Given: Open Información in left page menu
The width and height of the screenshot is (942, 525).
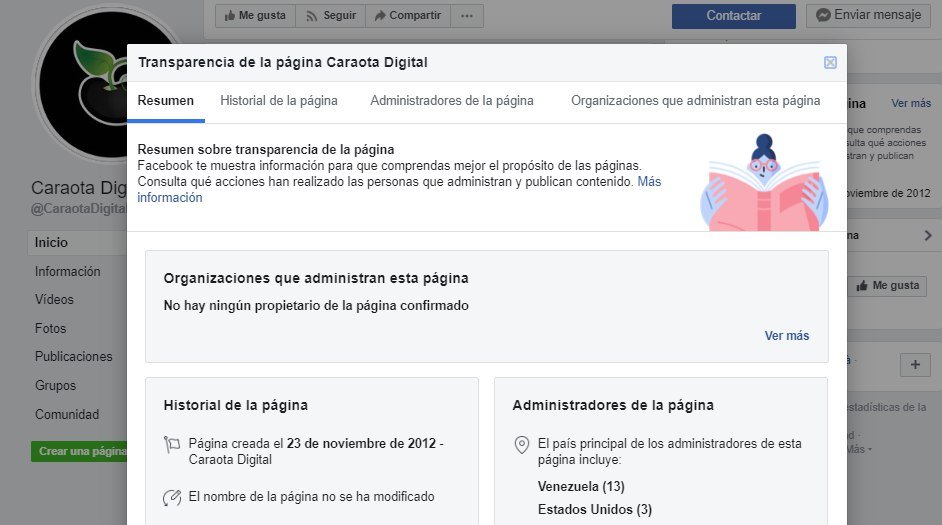Looking at the screenshot, I should coord(67,272).
